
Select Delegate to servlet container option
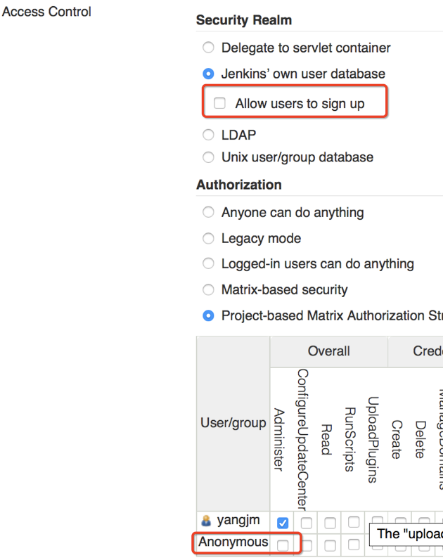[x=208, y=47]
